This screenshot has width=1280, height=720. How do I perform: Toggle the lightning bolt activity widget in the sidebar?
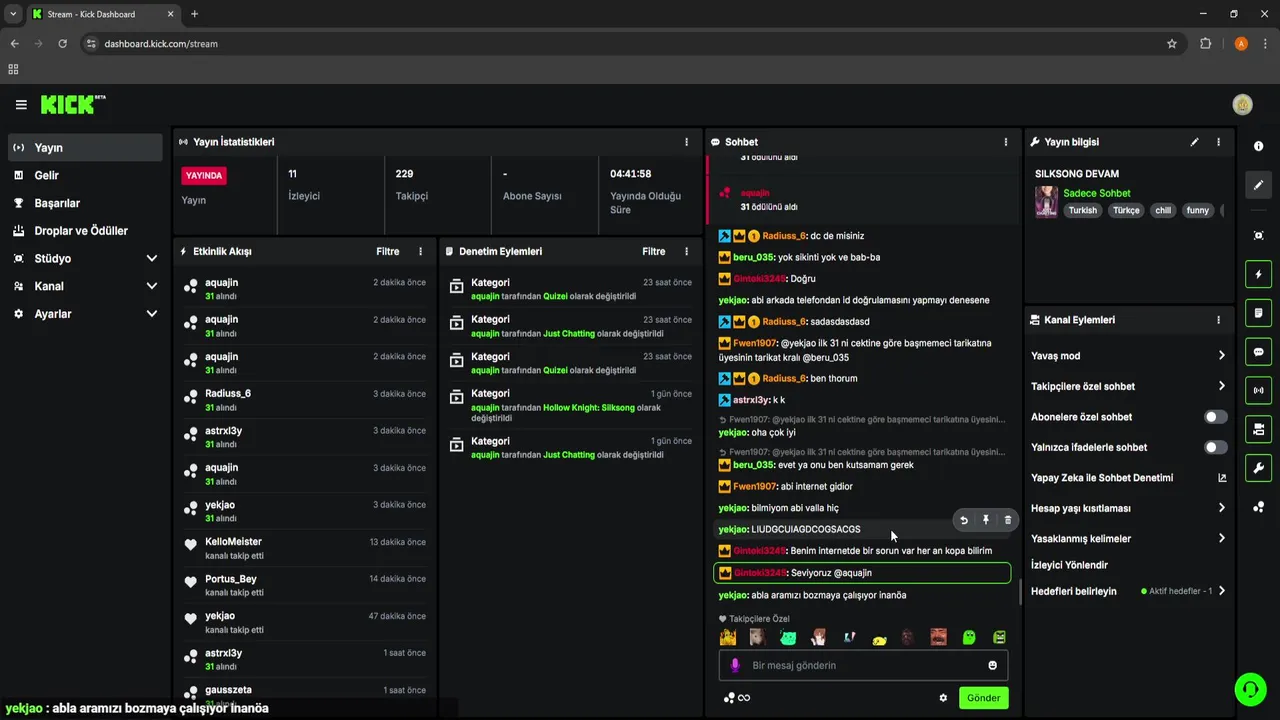(1258, 274)
